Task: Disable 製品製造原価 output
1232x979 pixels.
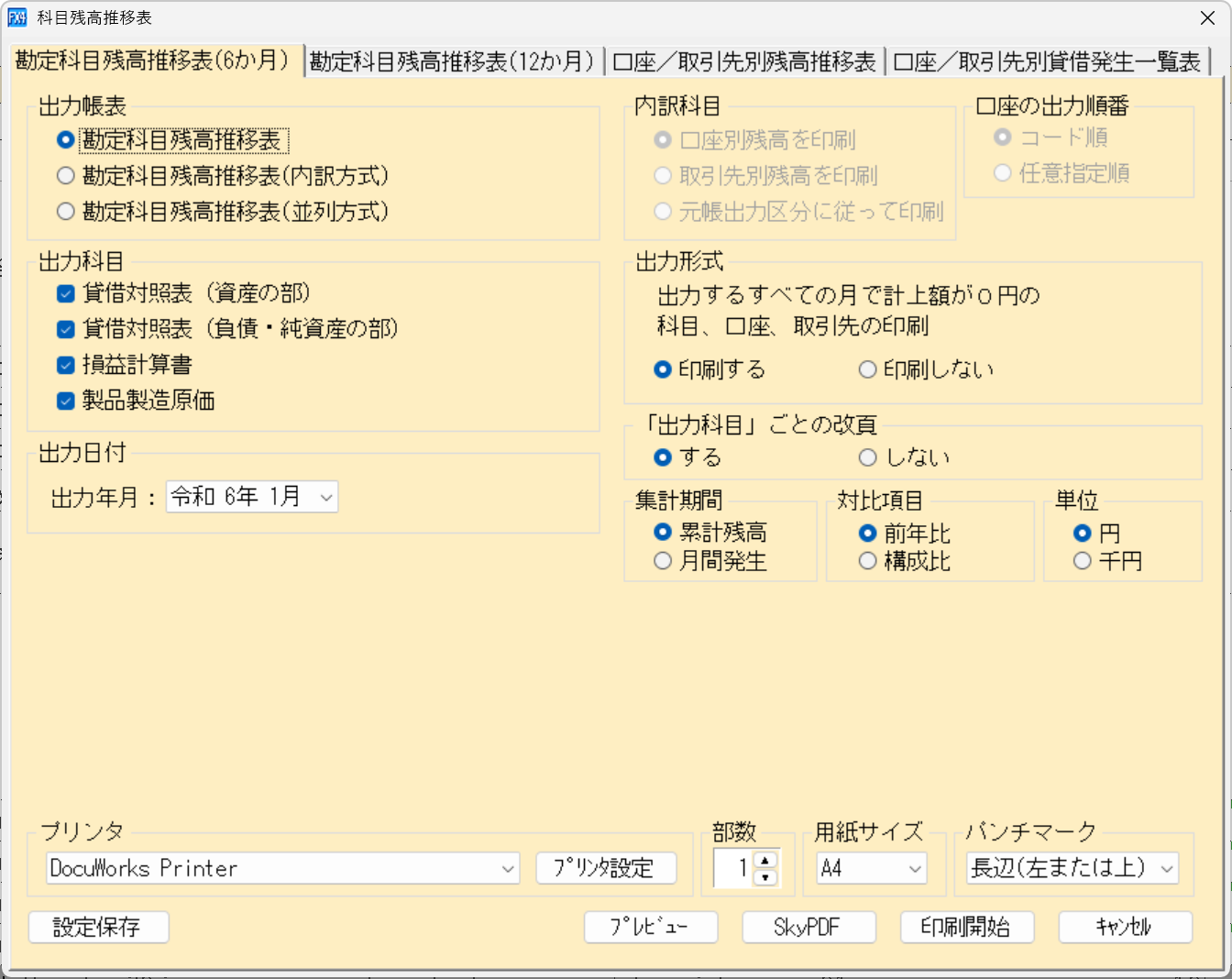Action: point(65,400)
